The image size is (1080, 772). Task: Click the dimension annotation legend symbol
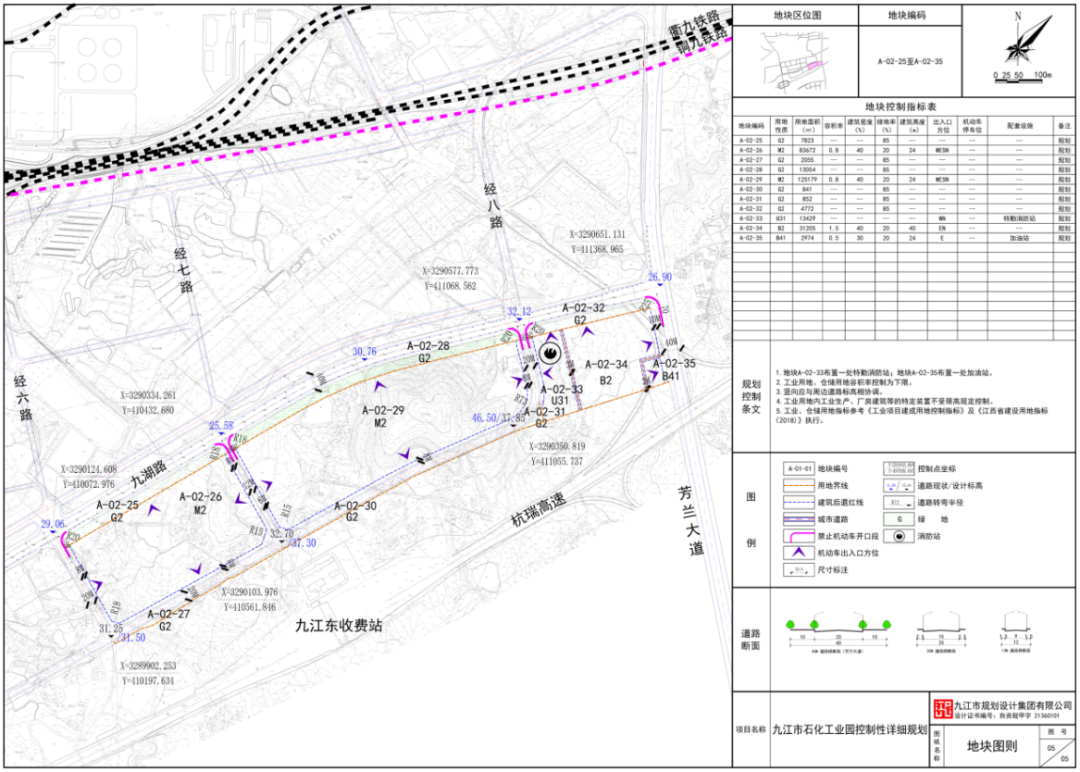(x=798, y=570)
